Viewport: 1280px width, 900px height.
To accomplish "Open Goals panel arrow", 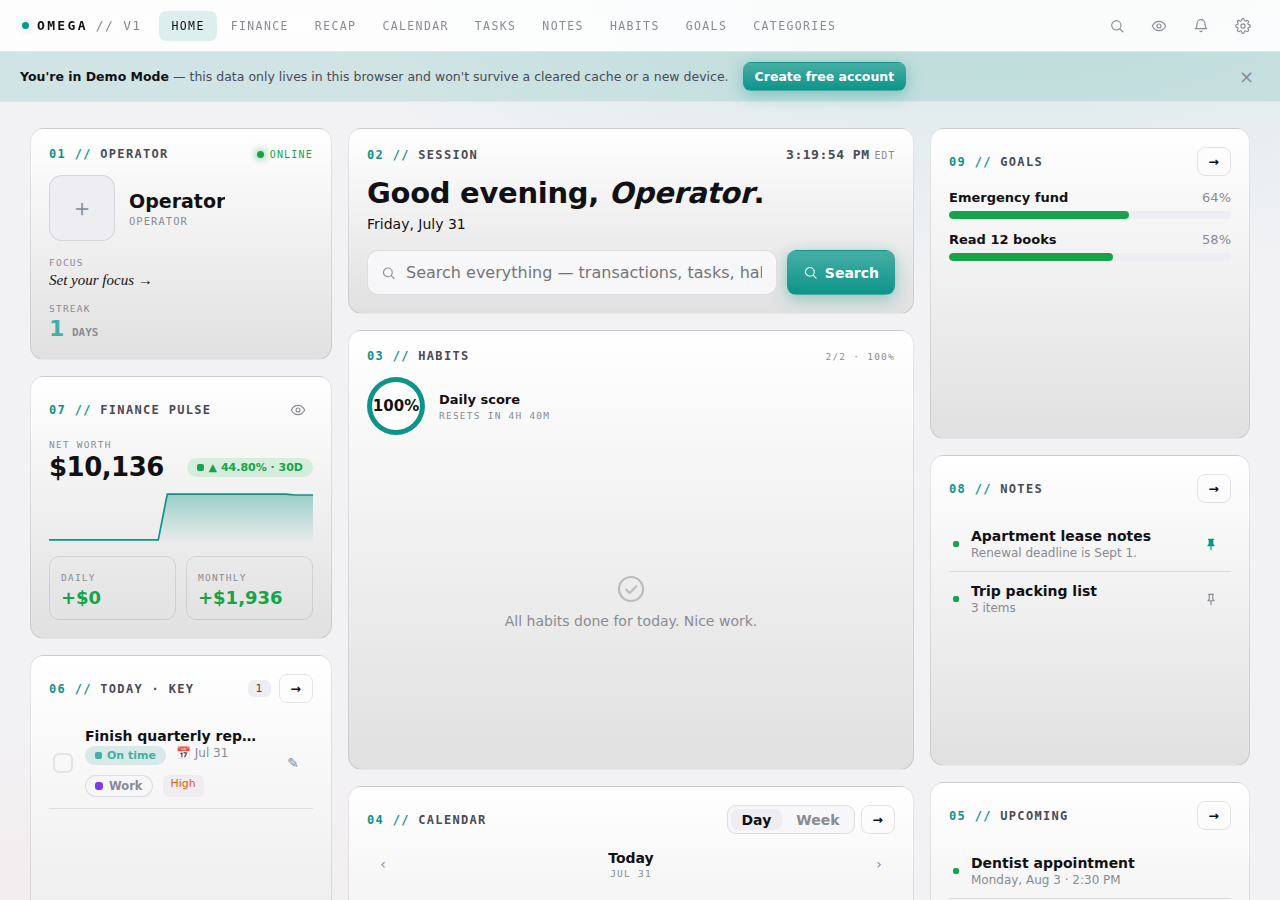I will [x=1214, y=162].
